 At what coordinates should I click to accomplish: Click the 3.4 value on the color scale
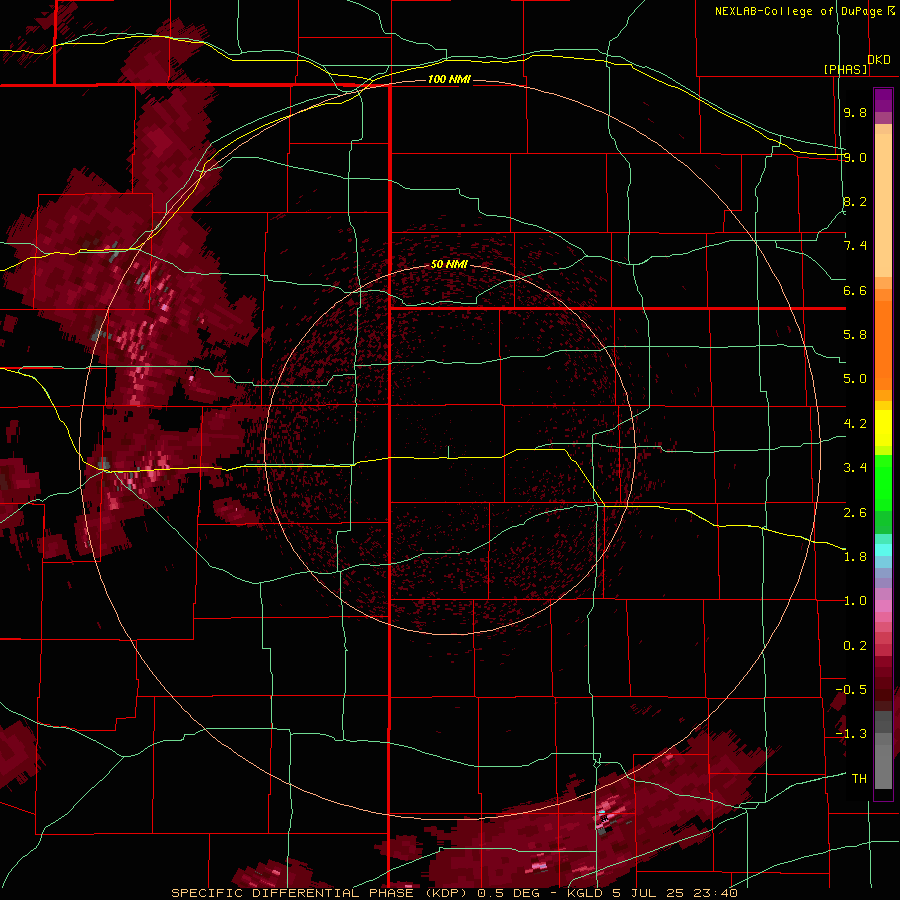tap(855, 468)
